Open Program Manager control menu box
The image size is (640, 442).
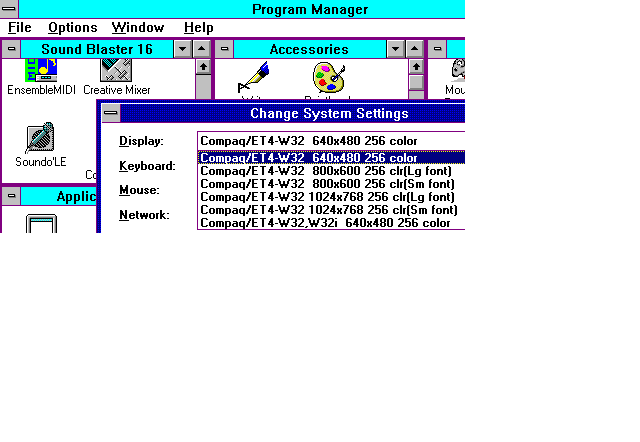click(9, 9)
